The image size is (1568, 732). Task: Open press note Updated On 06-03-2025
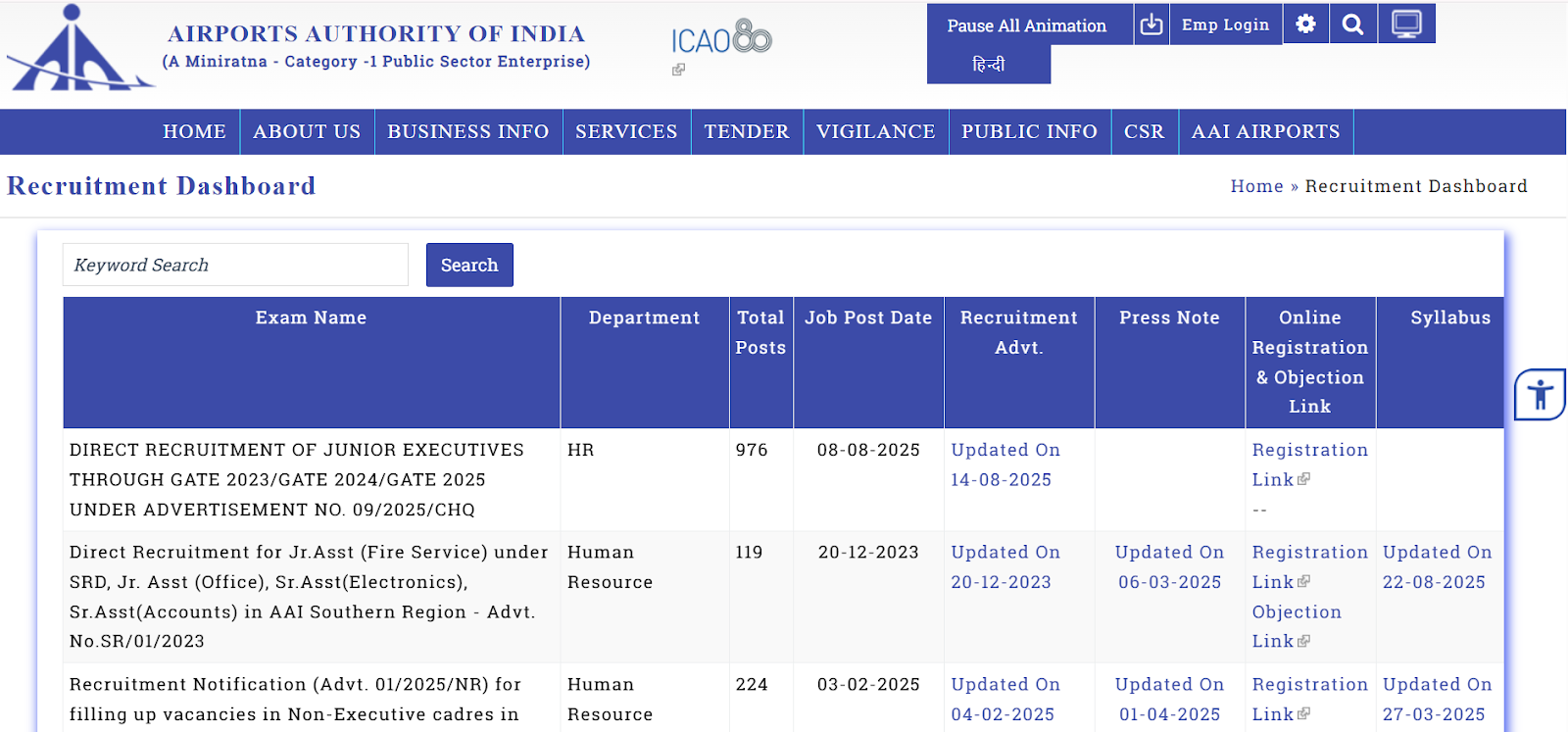pos(1169,566)
